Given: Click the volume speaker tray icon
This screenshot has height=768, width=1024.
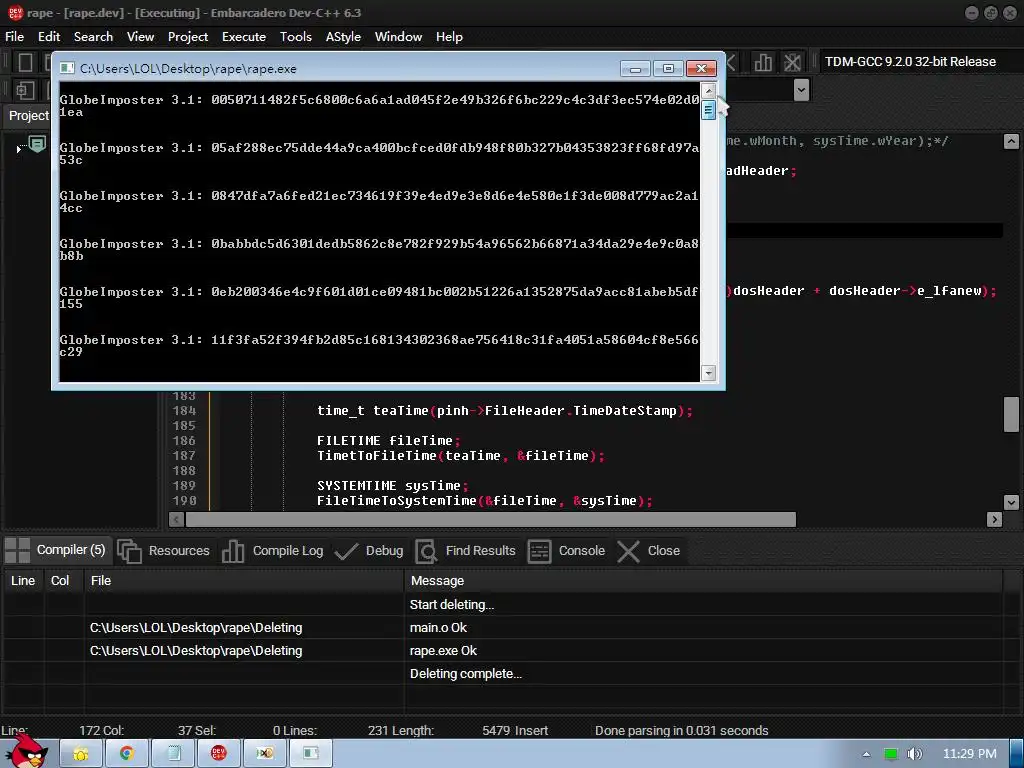Looking at the screenshot, I should (914, 754).
